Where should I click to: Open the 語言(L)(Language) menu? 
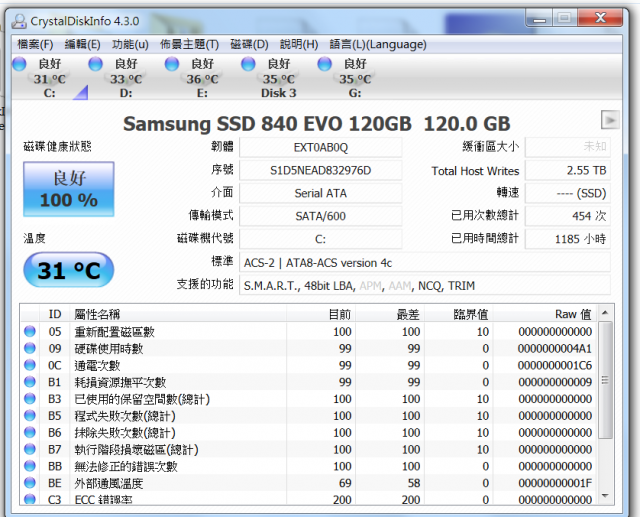coord(378,44)
